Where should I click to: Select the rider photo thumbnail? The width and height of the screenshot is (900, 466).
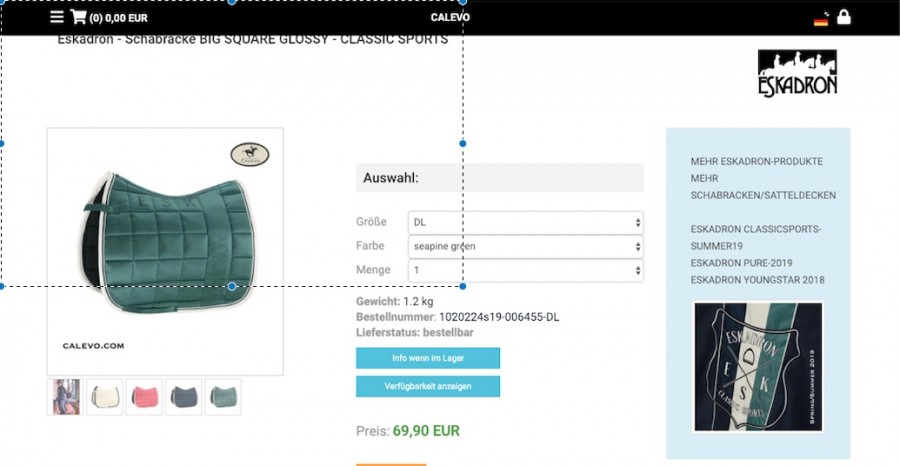point(65,397)
